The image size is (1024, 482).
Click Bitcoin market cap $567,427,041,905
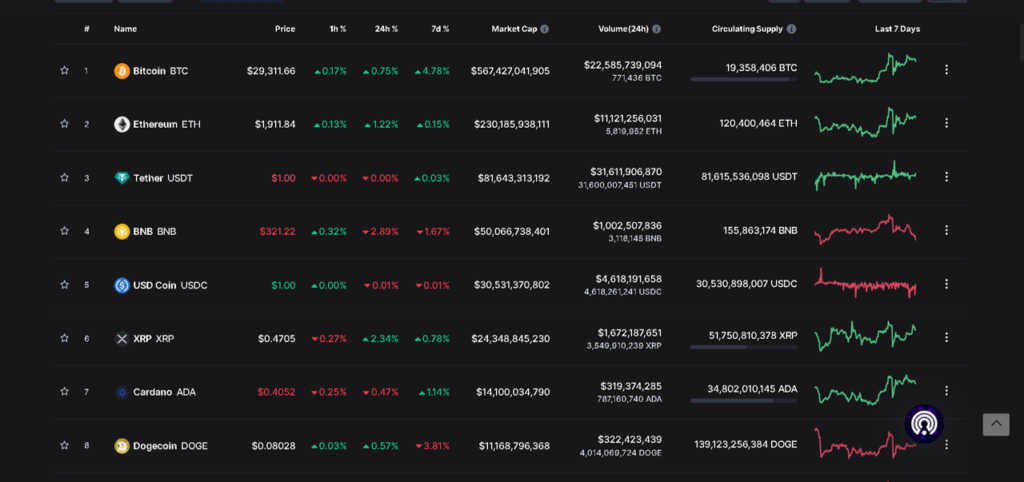(510, 71)
